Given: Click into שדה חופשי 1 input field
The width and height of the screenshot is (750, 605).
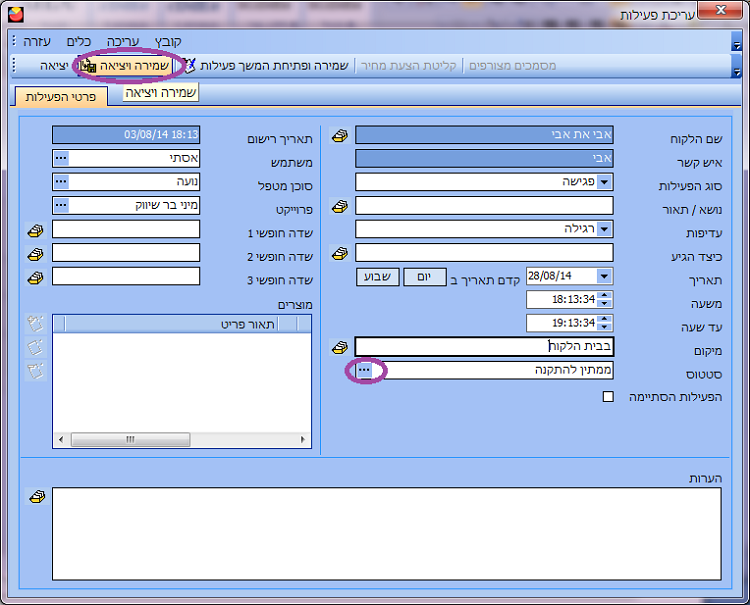Looking at the screenshot, I should (x=126, y=229).
